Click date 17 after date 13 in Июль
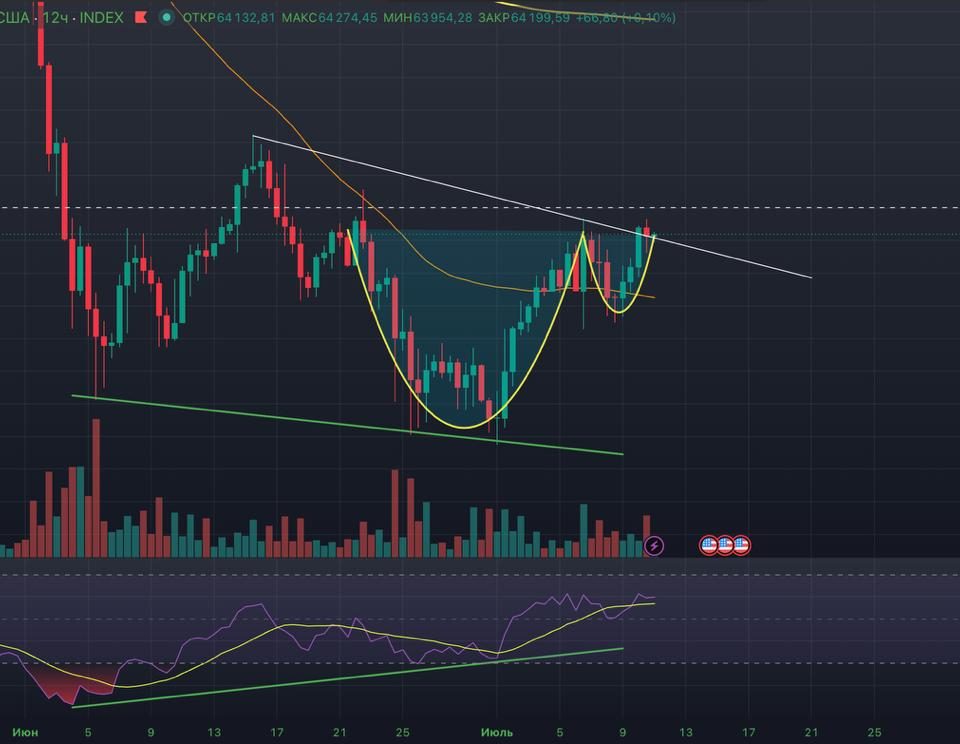This screenshot has height=744, width=960. [x=749, y=732]
